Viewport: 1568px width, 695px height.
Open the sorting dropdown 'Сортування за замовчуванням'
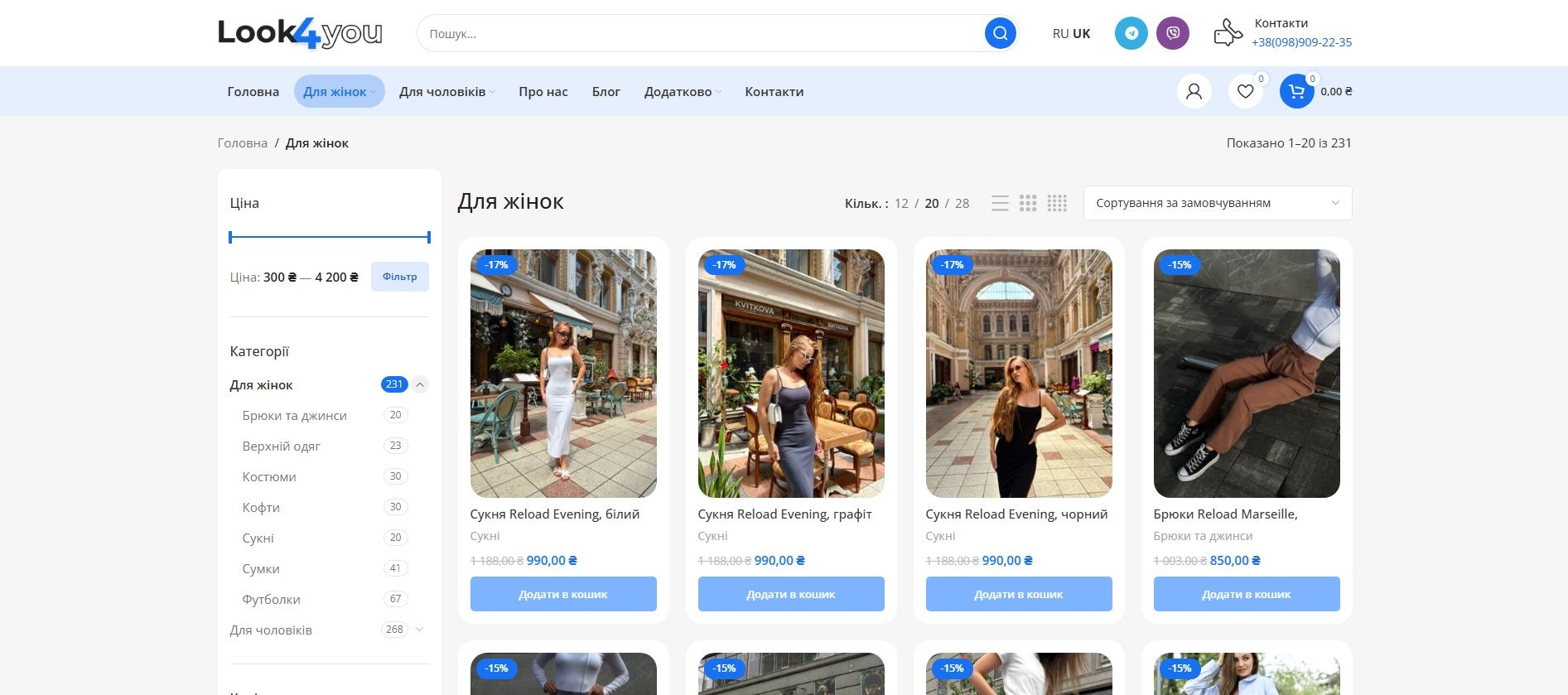(1218, 203)
